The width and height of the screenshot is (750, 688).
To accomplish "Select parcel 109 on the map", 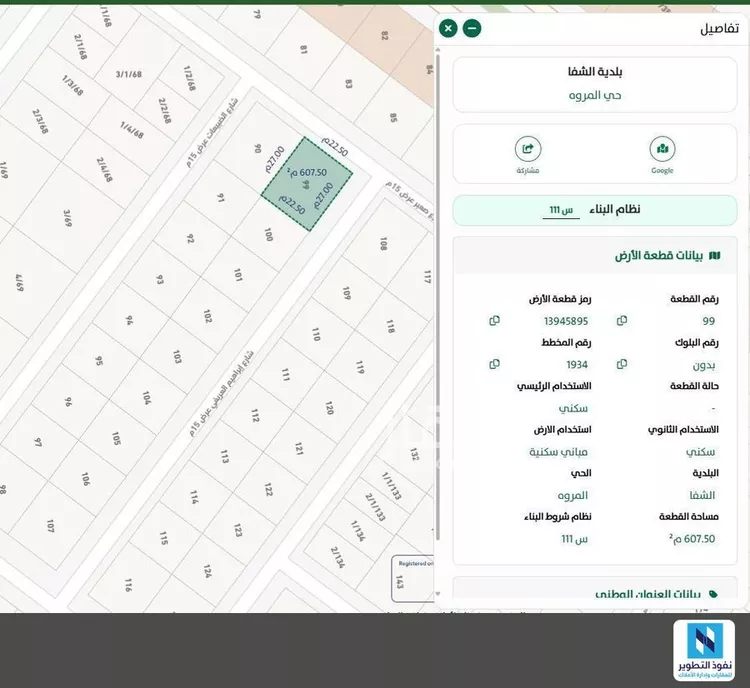I will [347, 293].
